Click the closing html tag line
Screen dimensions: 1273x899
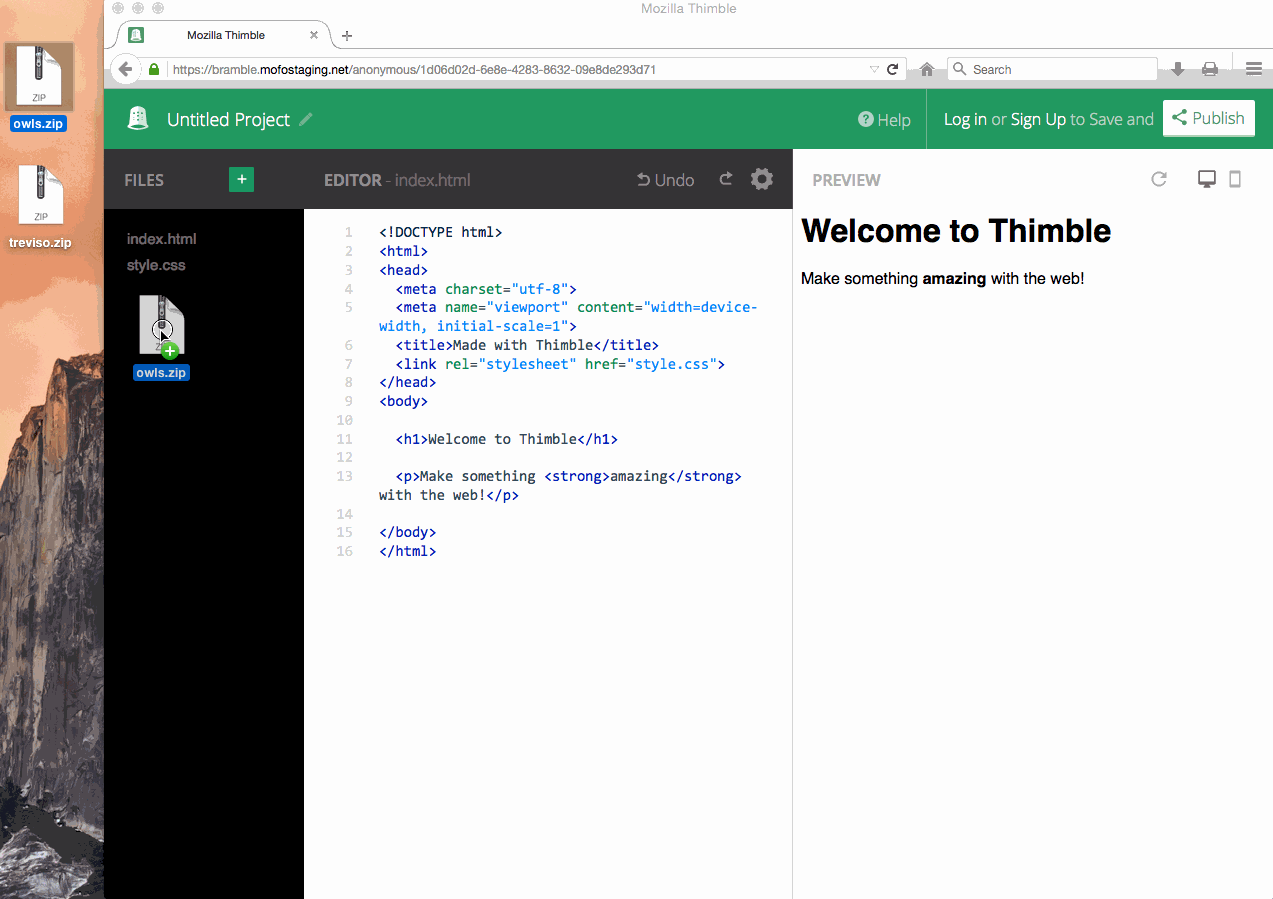click(407, 551)
